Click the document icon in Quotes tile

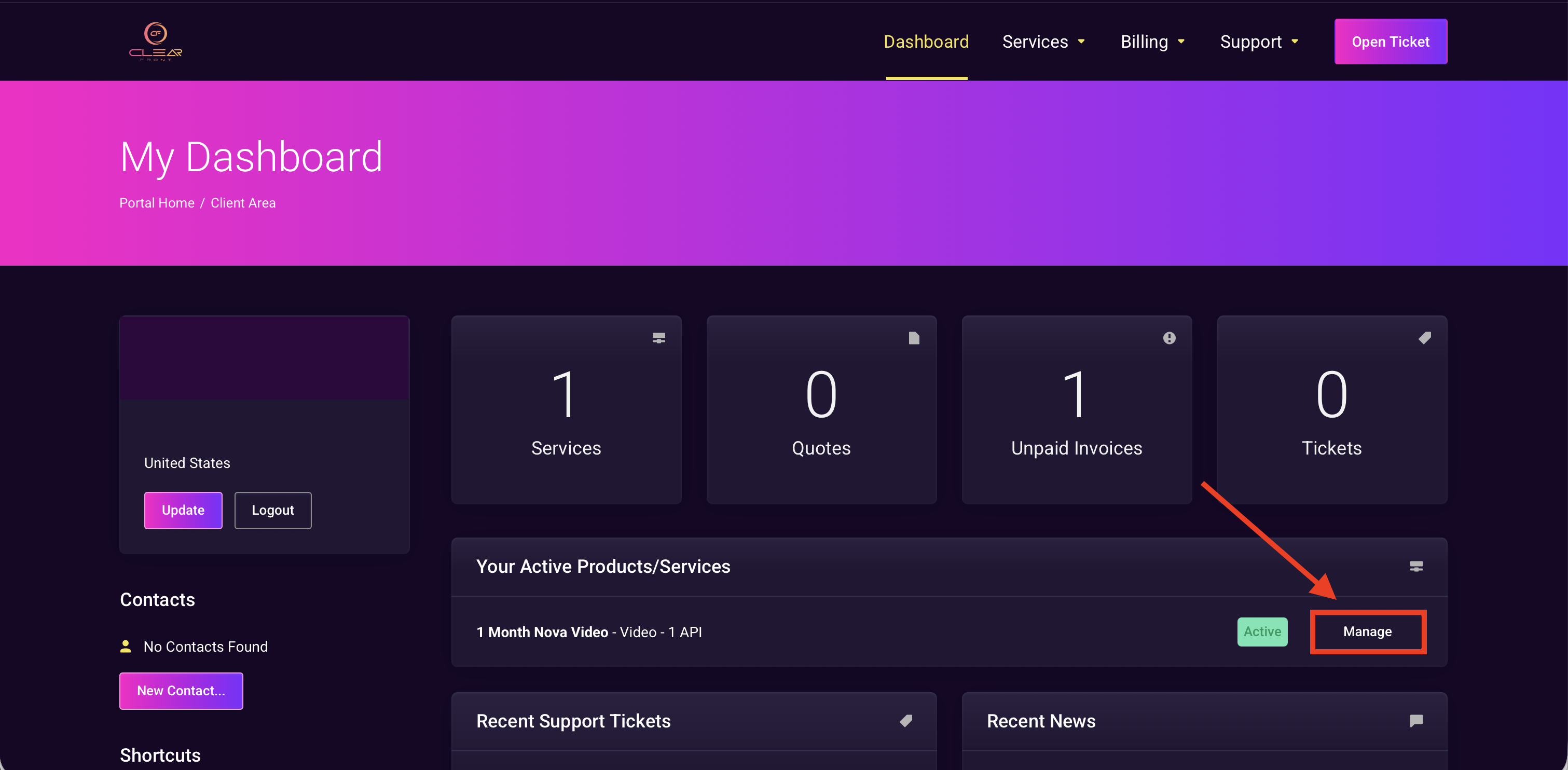coord(914,338)
